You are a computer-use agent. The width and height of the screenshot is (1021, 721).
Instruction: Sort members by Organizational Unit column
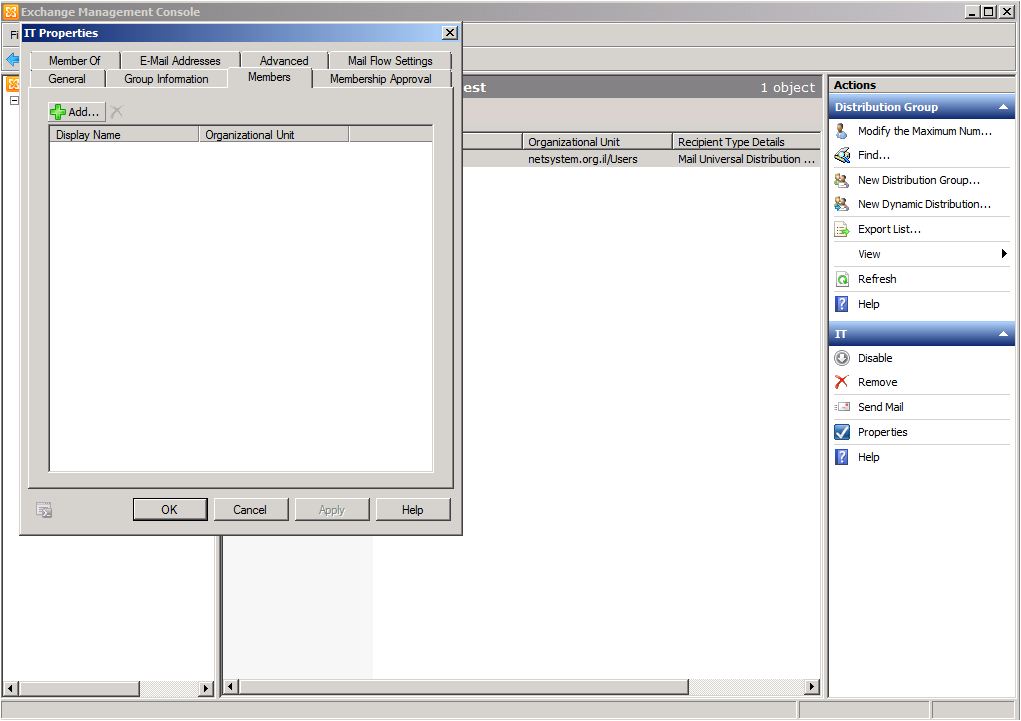pos(274,134)
